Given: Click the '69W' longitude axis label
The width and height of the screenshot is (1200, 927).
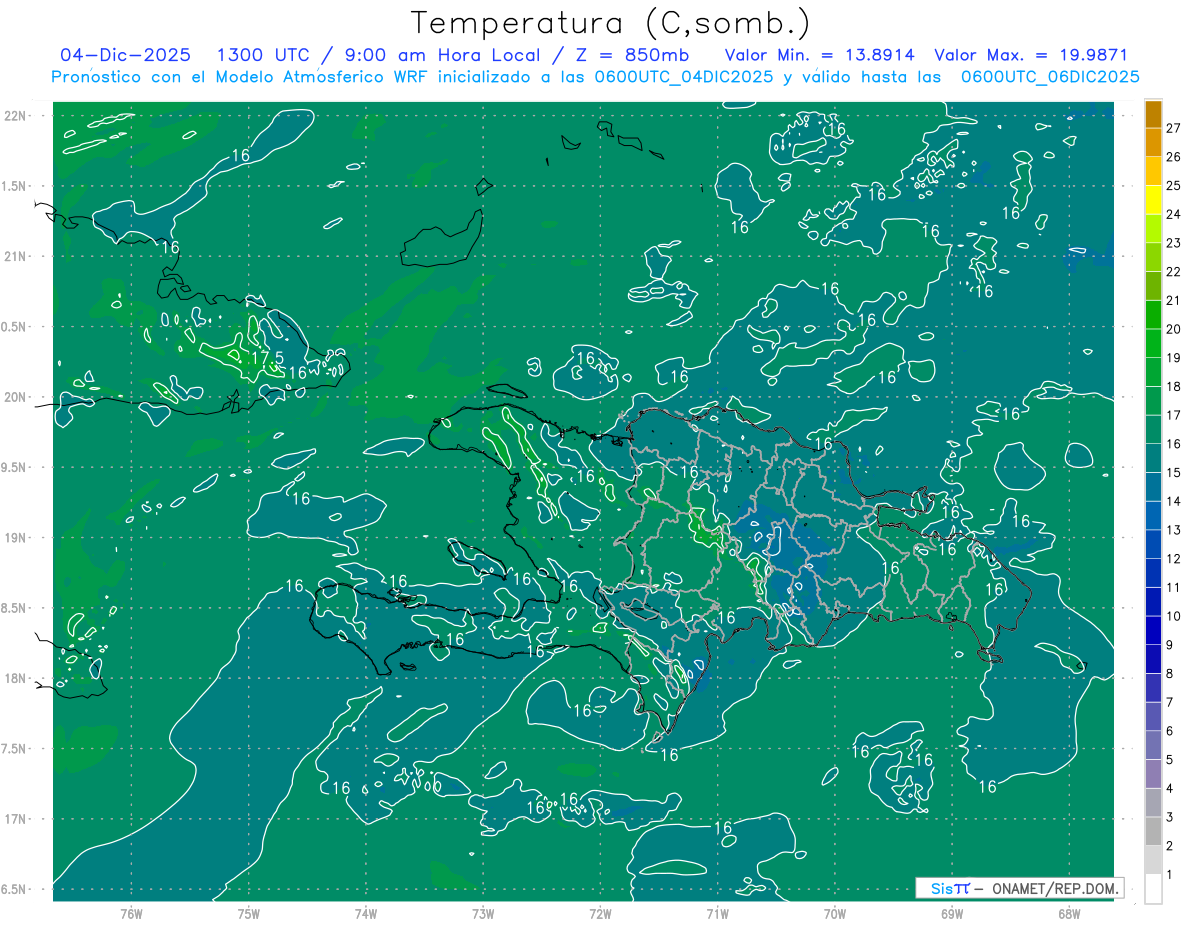Looking at the screenshot, I should (952, 914).
